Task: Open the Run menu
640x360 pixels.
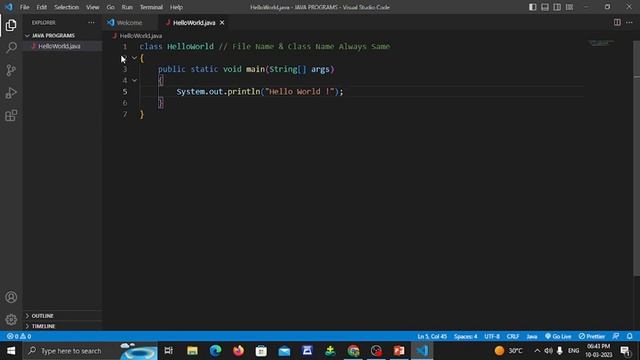Action: pyautogui.click(x=127, y=7)
